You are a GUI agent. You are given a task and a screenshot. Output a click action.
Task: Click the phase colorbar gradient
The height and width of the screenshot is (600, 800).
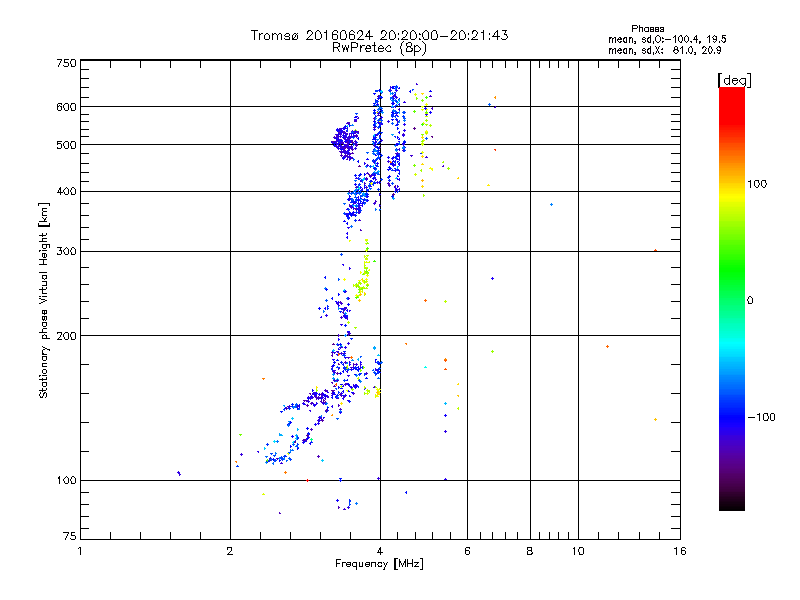(x=732, y=298)
